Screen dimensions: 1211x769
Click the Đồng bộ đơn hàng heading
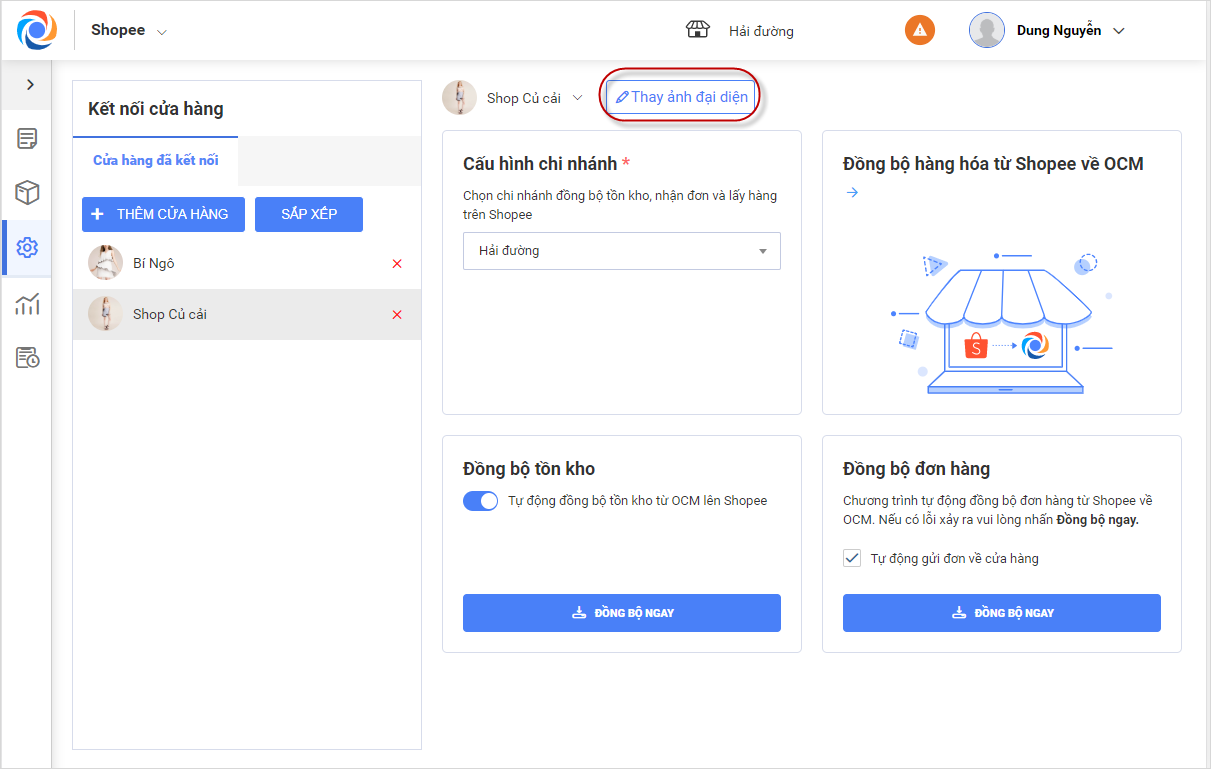pos(916,469)
